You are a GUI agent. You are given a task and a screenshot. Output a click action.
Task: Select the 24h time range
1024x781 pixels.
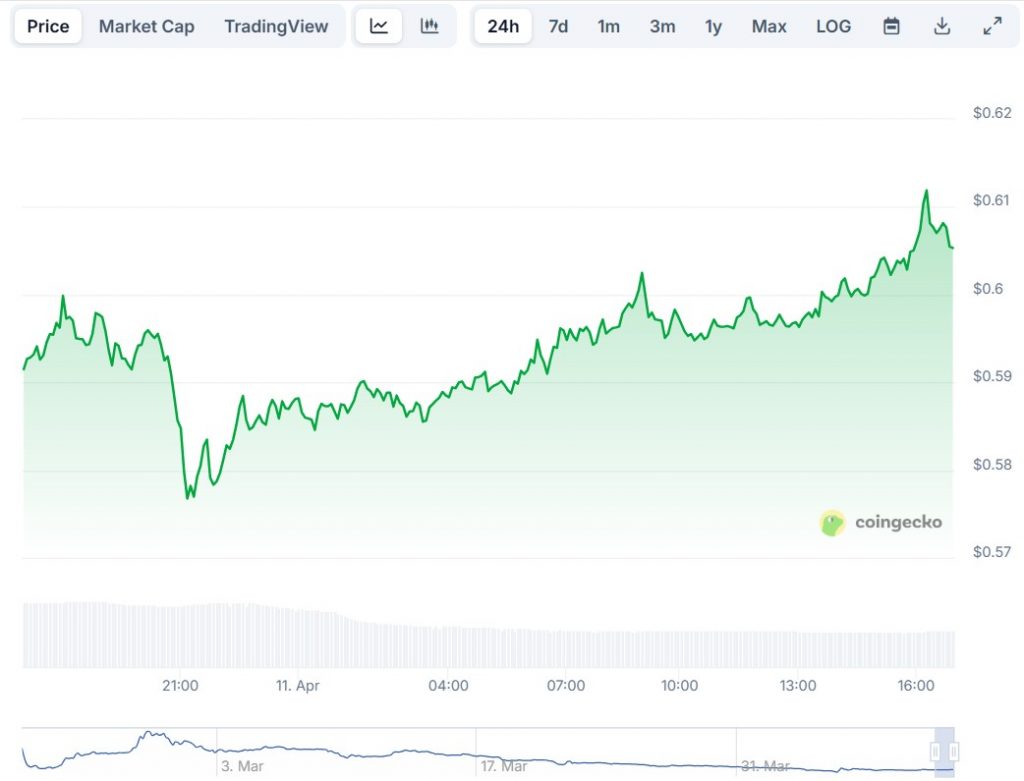point(503,27)
